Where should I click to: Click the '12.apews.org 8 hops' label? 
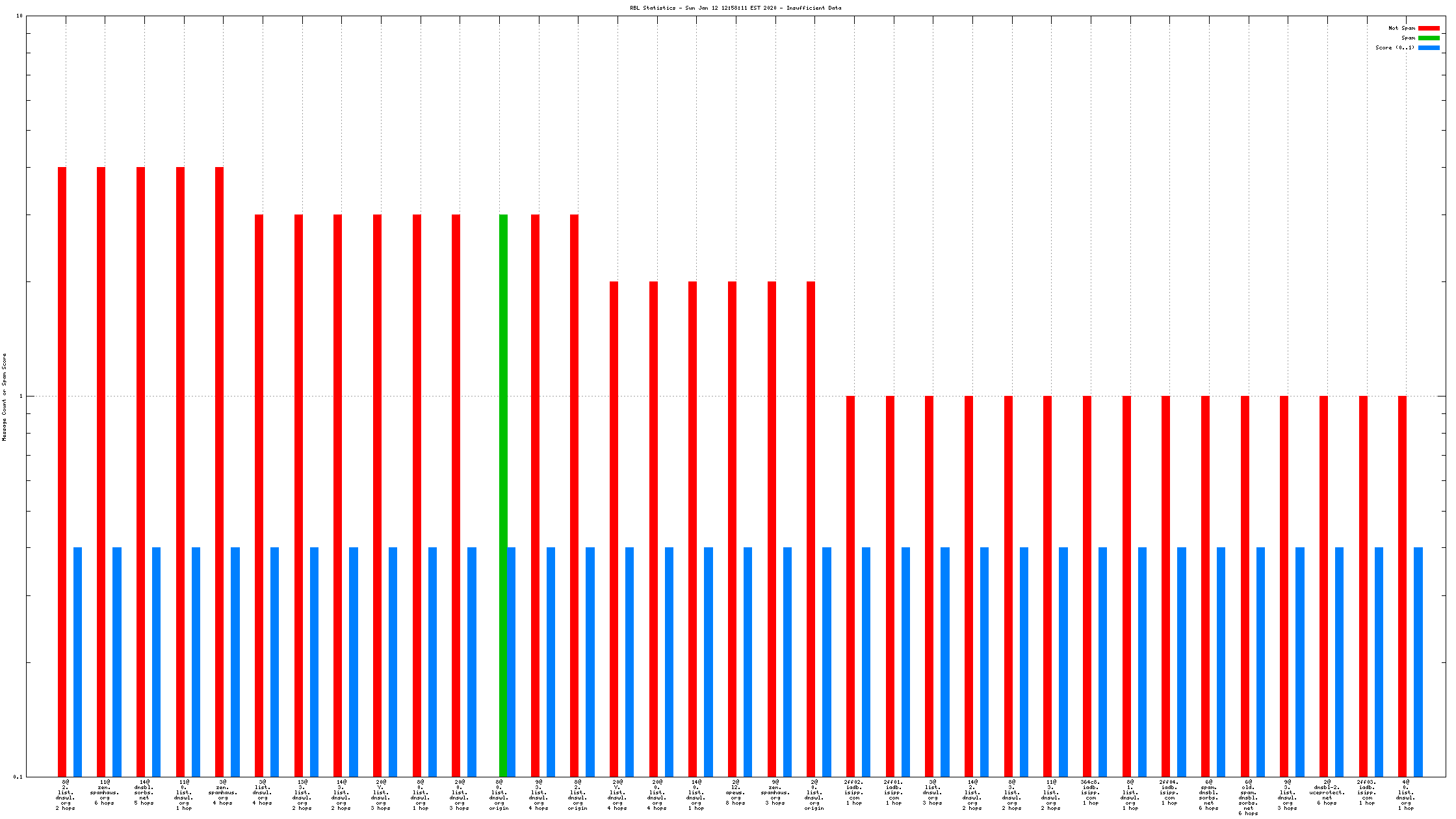(735, 792)
